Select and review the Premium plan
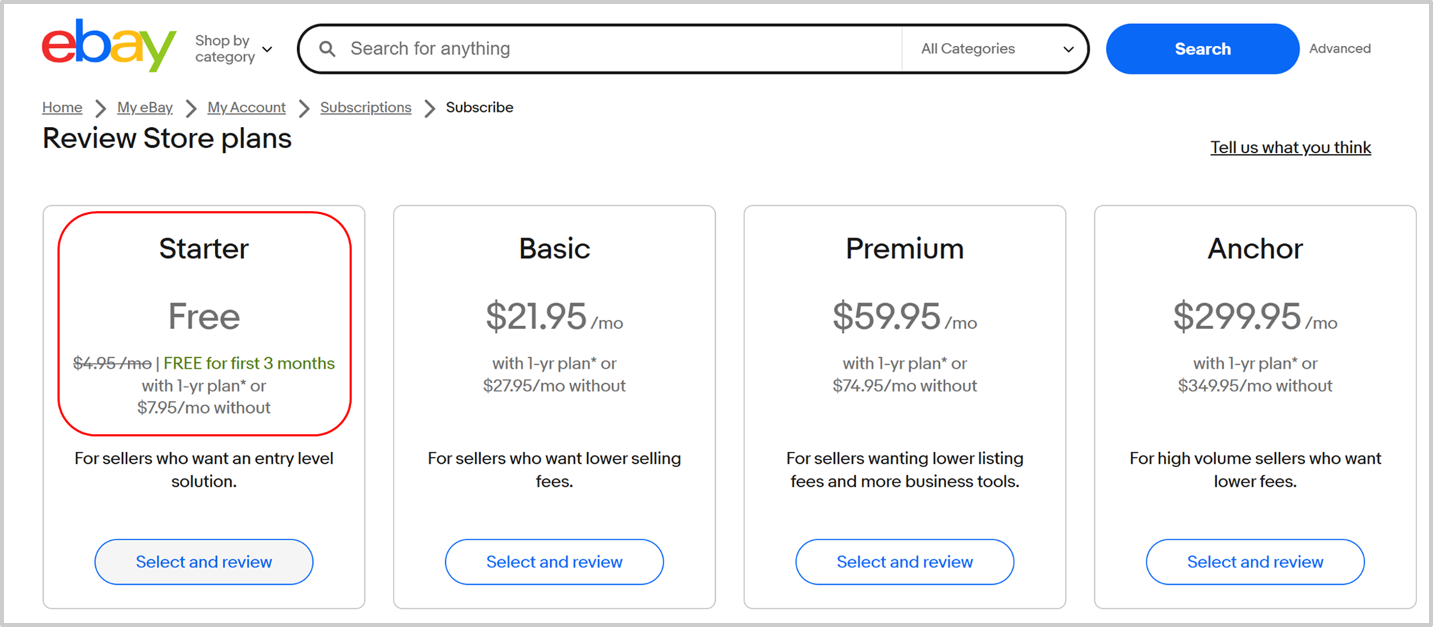 [x=905, y=562]
